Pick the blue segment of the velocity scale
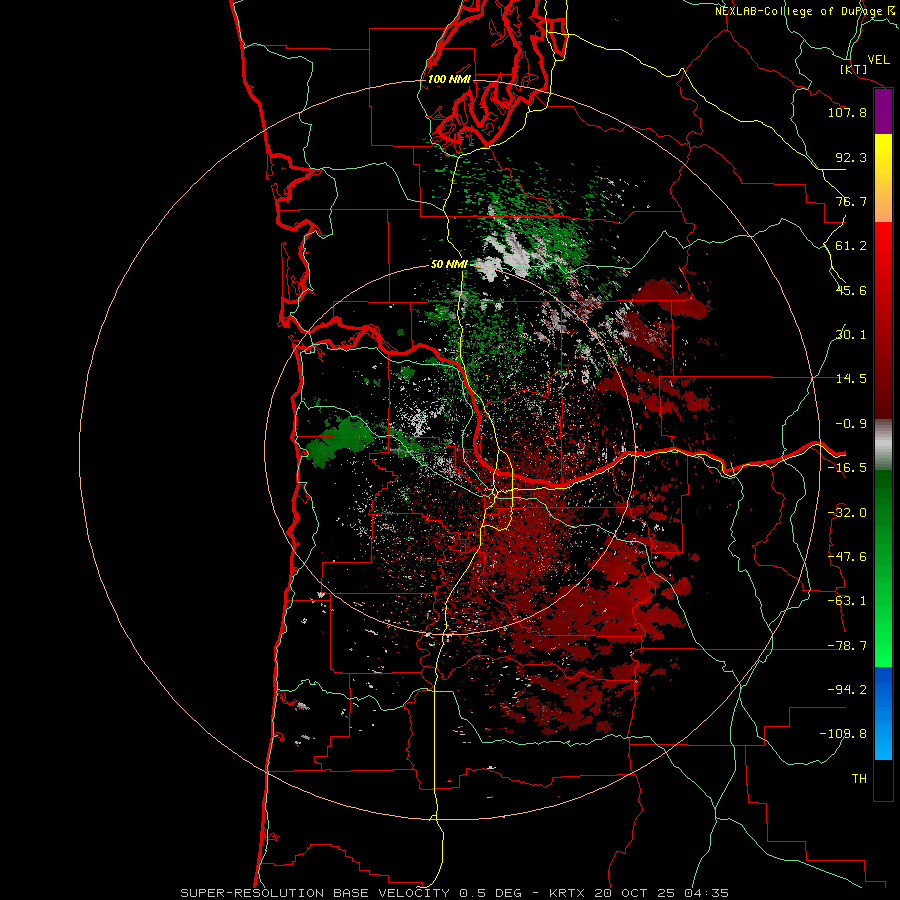Viewport: 900px width, 900px height. click(883, 713)
